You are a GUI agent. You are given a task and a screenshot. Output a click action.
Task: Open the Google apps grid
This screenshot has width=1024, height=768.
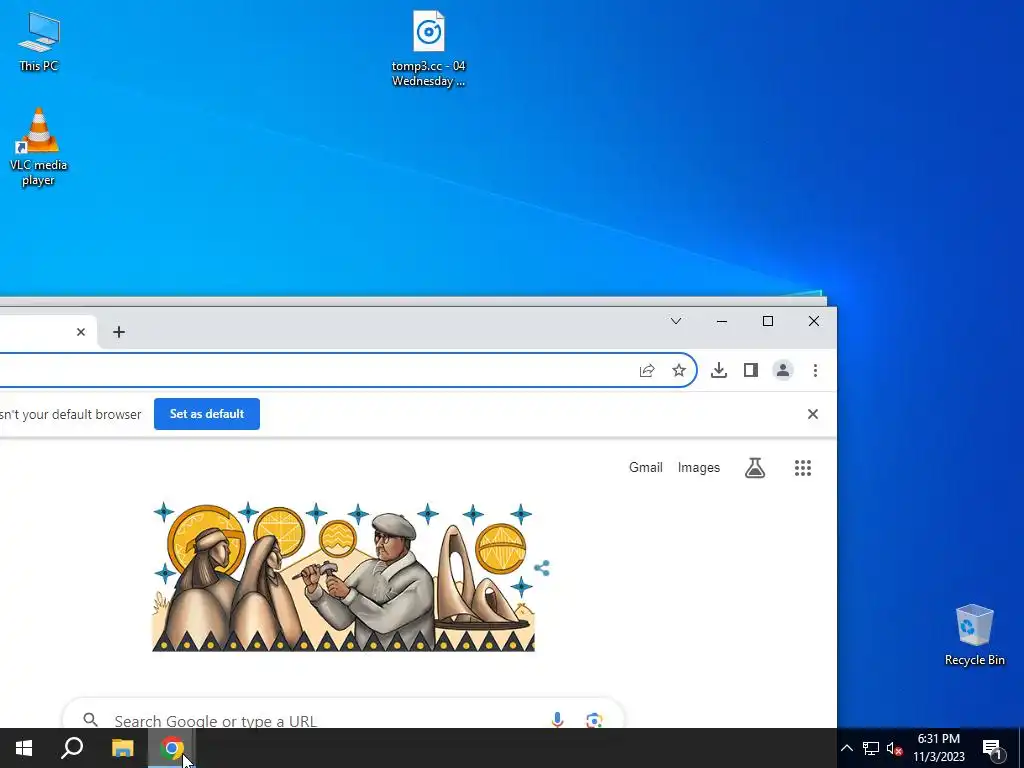point(803,468)
